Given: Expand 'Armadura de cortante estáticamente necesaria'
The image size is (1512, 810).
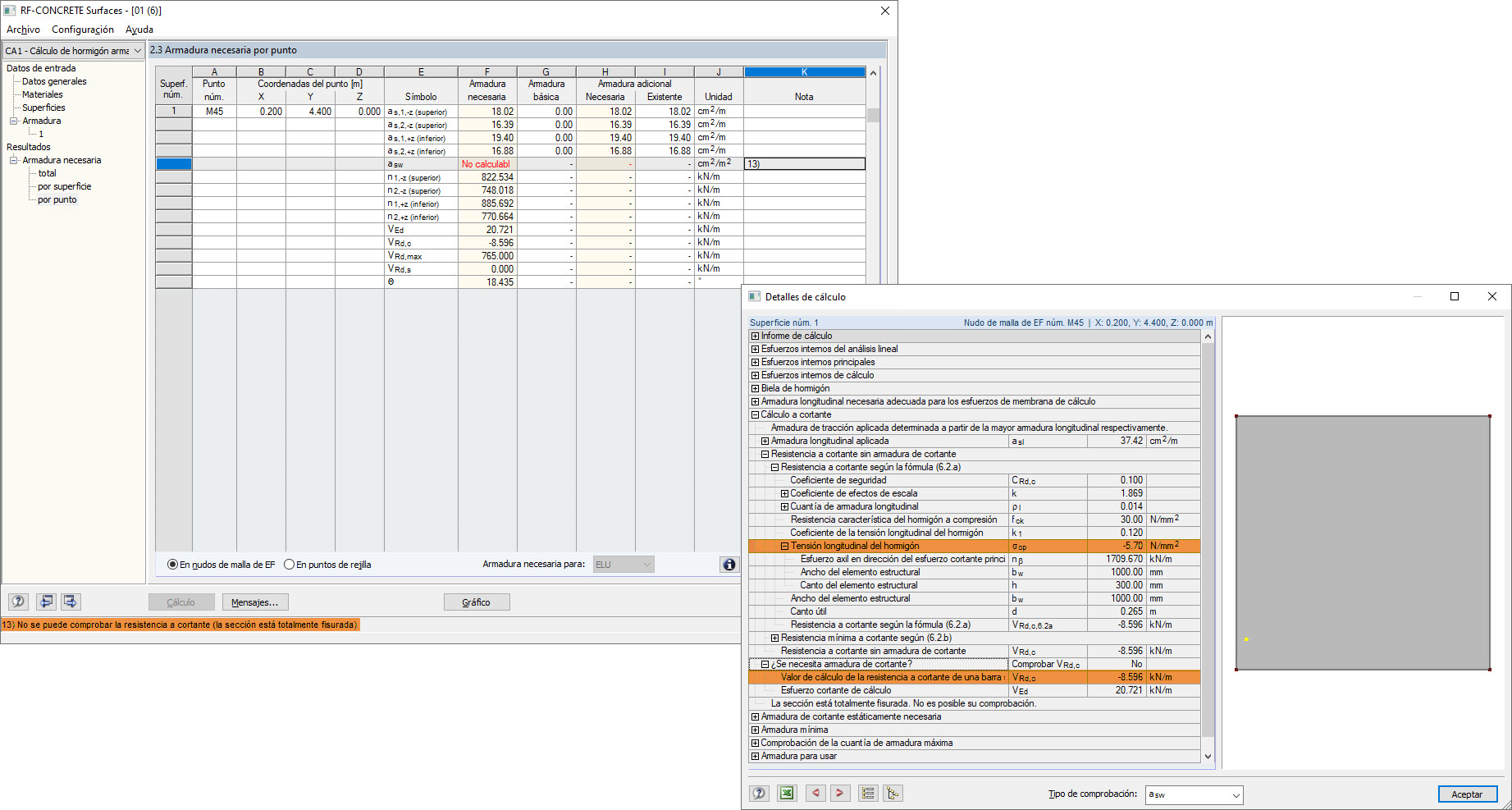Looking at the screenshot, I should click(756, 716).
